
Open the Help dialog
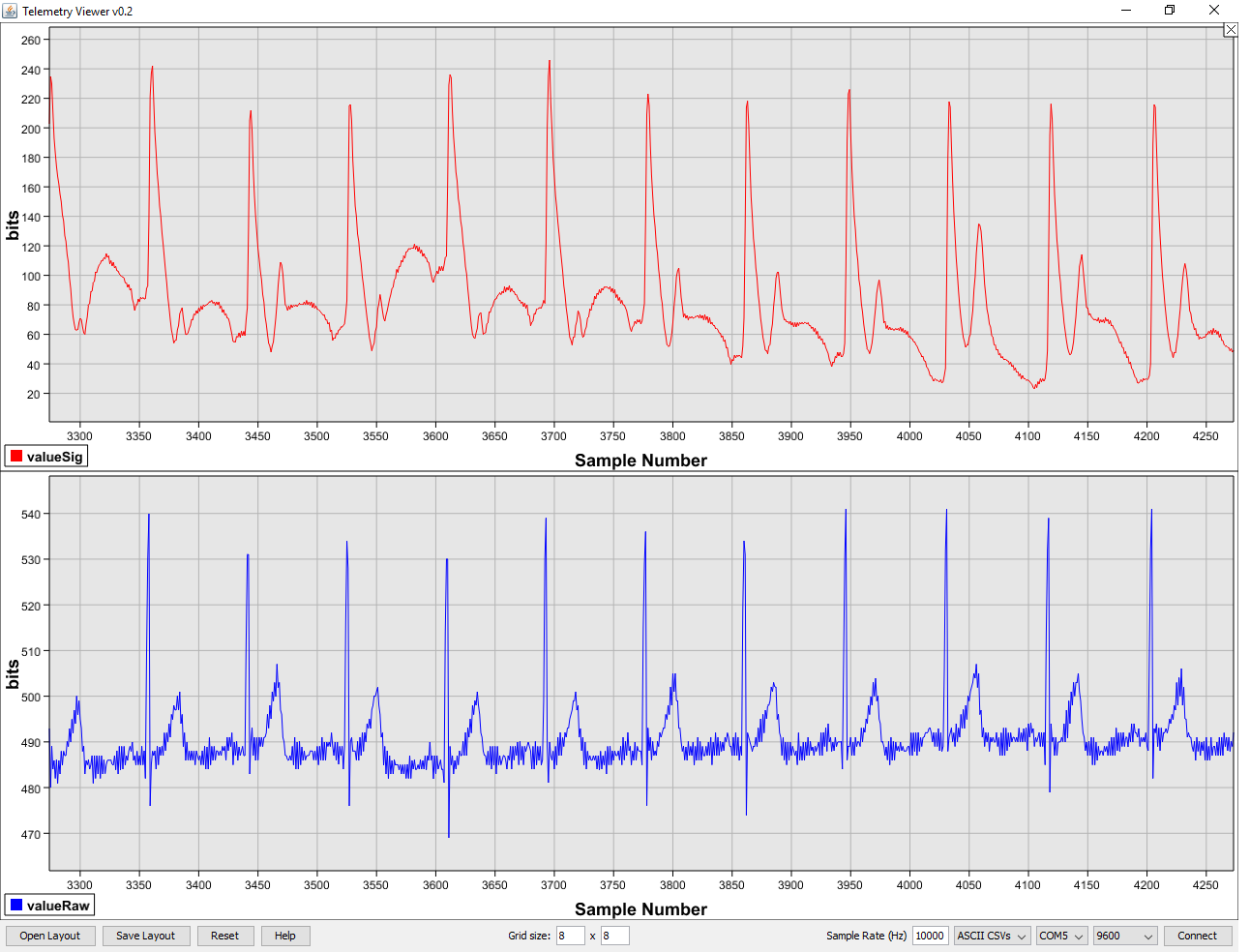click(285, 936)
